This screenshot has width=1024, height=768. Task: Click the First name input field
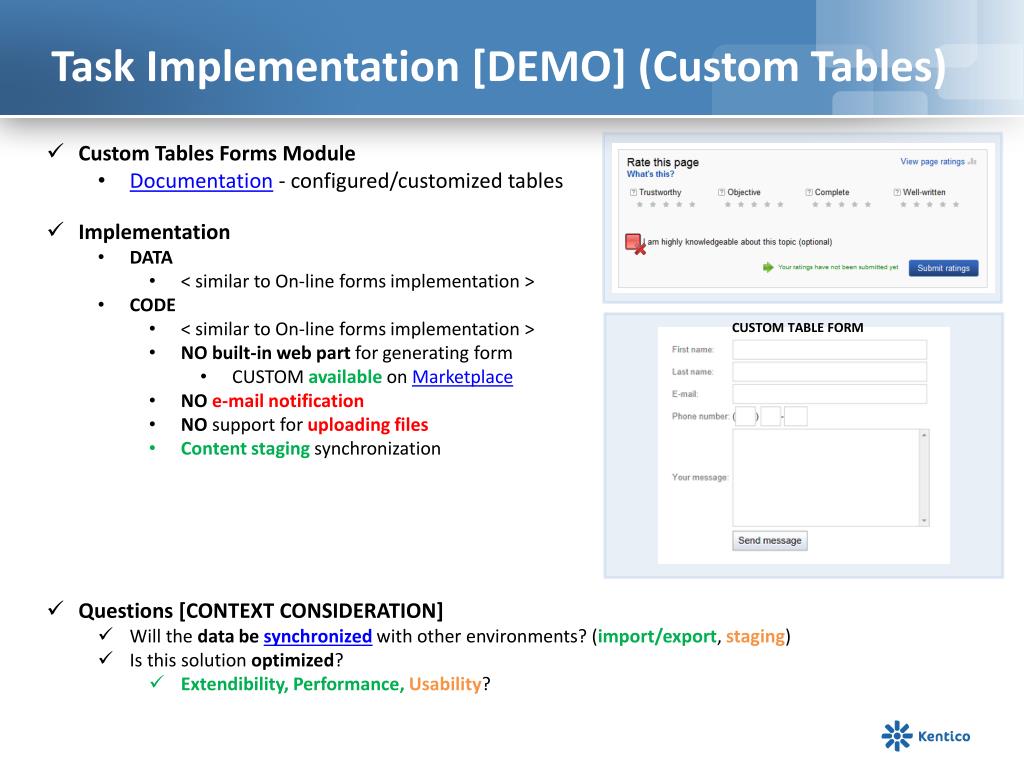[x=829, y=349]
